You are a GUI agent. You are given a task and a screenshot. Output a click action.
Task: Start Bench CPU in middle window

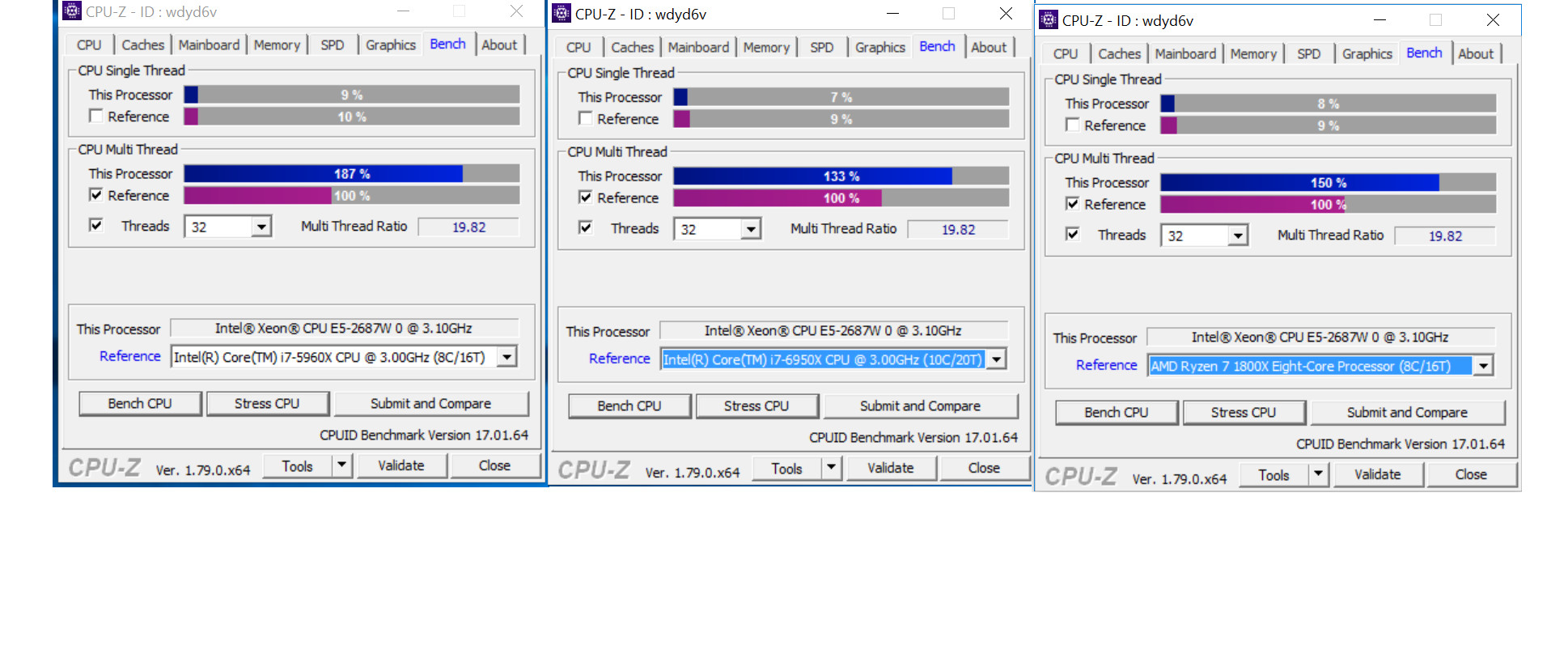629,406
